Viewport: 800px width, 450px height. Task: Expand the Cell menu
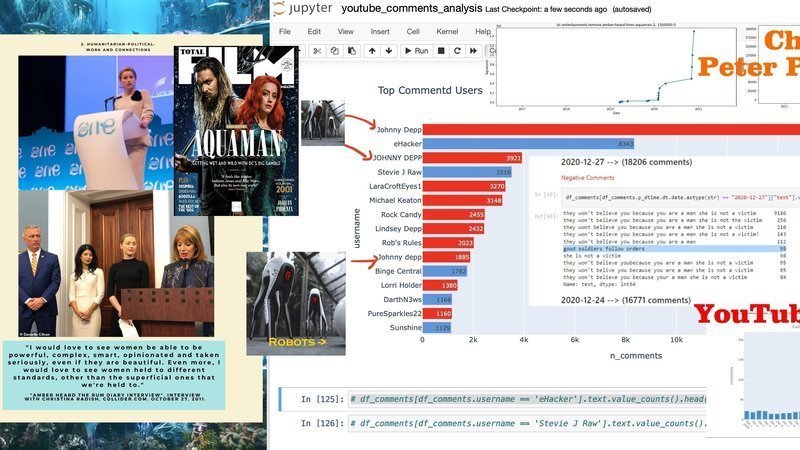point(414,31)
